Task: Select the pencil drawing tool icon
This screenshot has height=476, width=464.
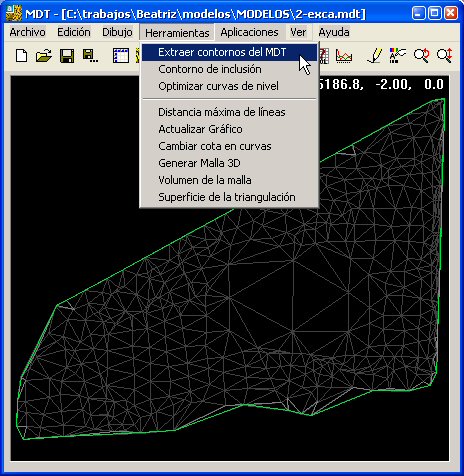Action: pos(375,56)
